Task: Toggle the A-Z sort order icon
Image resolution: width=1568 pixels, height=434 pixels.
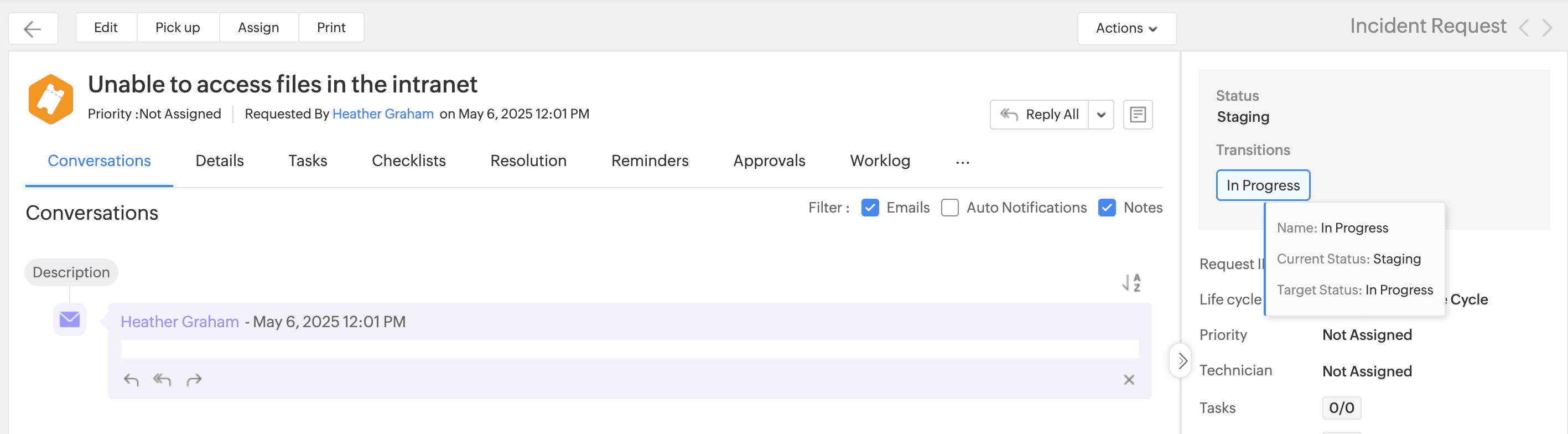Action: click(1131, 282)
